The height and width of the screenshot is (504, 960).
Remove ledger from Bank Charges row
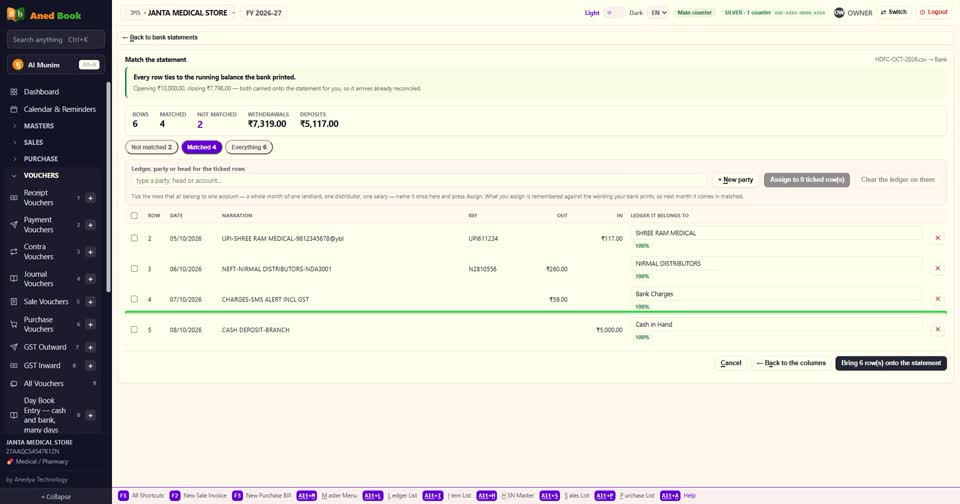point(937,299)
